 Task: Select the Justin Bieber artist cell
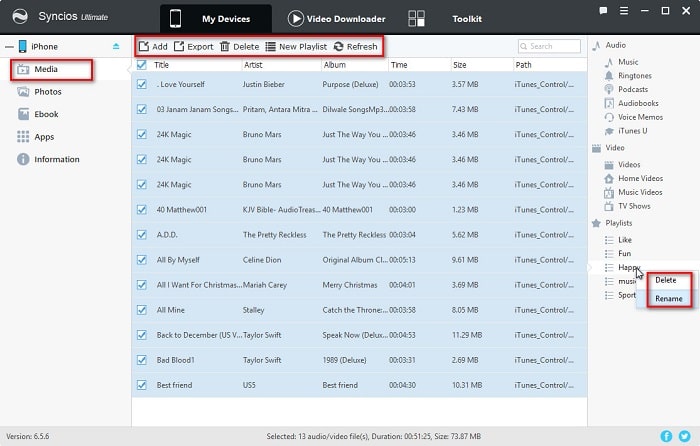tap(263, 84)
